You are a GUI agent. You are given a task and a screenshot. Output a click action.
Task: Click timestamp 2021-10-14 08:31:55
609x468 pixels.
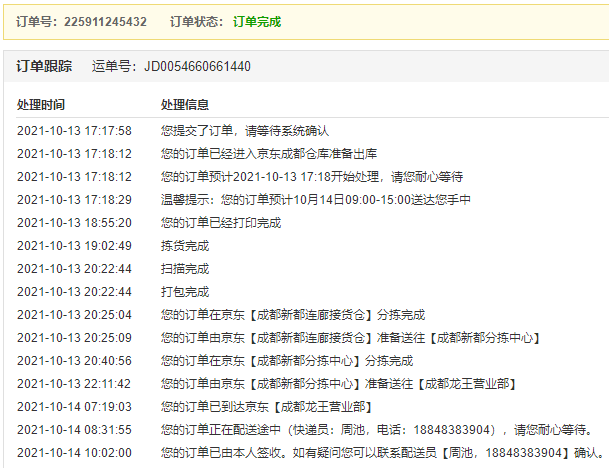pyautogui.click(x=74, y=430)
